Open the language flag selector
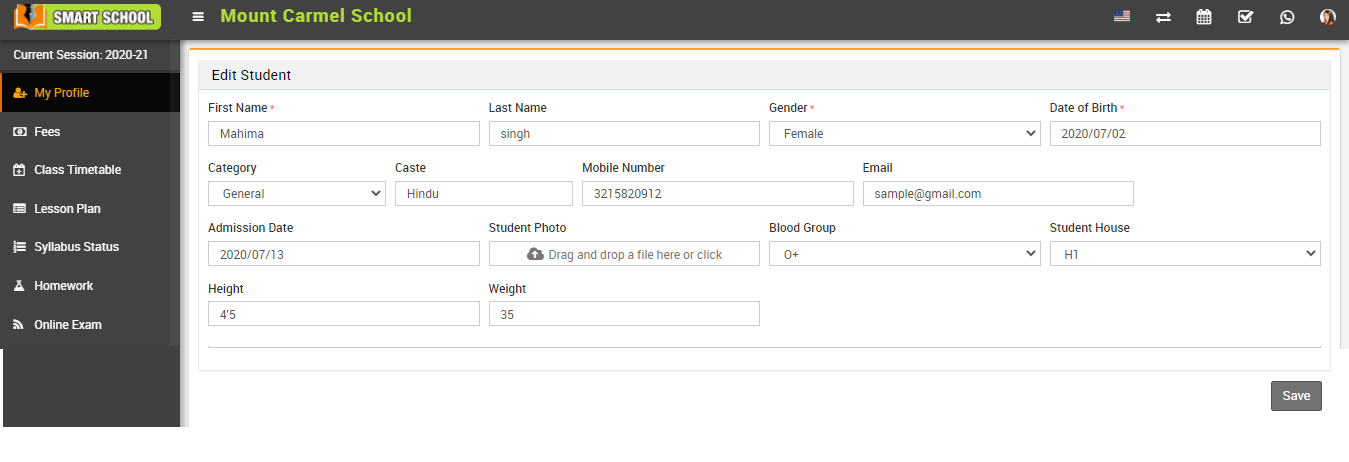 pyautogui.click(x=1122, y=17)
